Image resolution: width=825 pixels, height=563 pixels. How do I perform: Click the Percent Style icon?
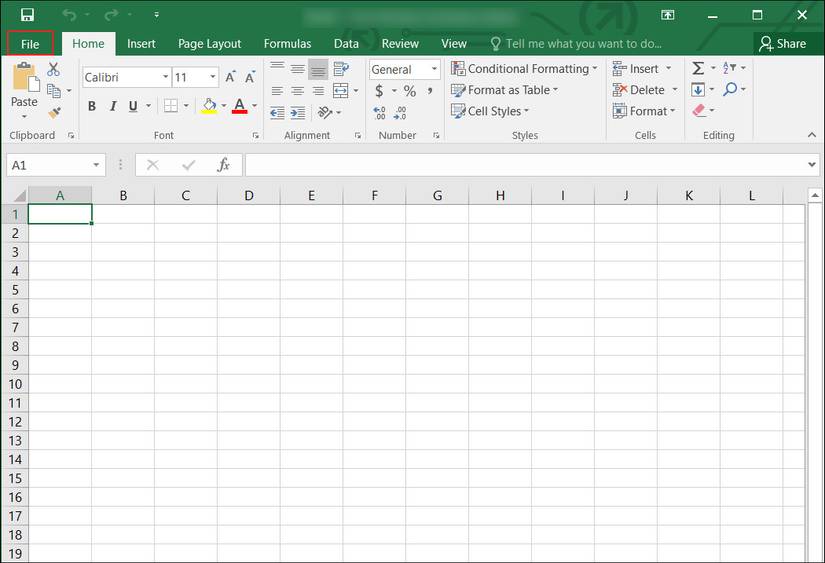pyautogui.click(x=410, y=91)
